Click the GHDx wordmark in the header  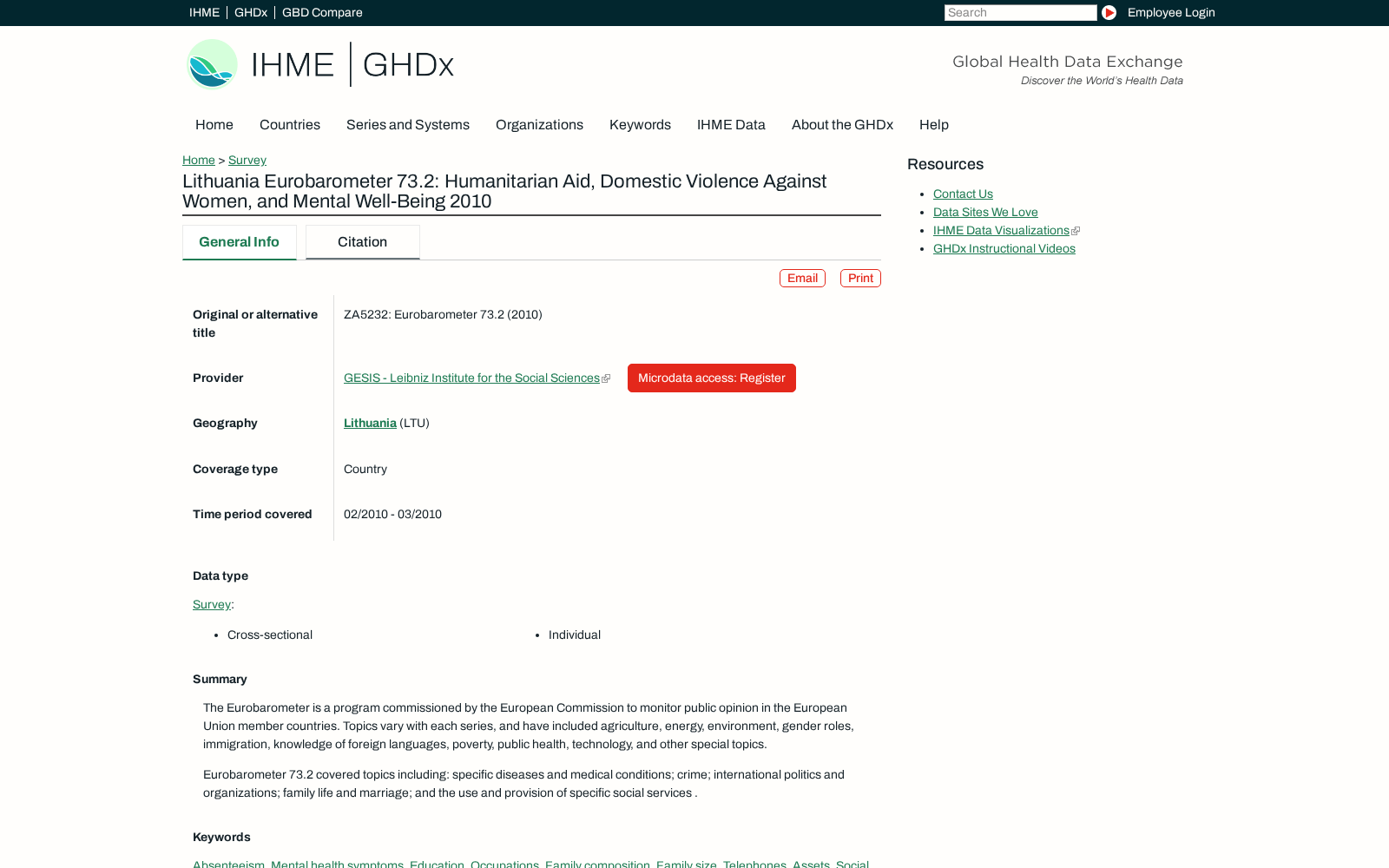coord(408,65)
